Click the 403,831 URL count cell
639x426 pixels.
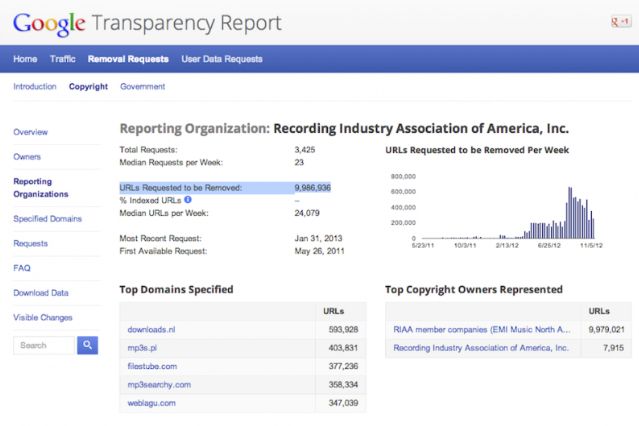click(x=343, y=348)
